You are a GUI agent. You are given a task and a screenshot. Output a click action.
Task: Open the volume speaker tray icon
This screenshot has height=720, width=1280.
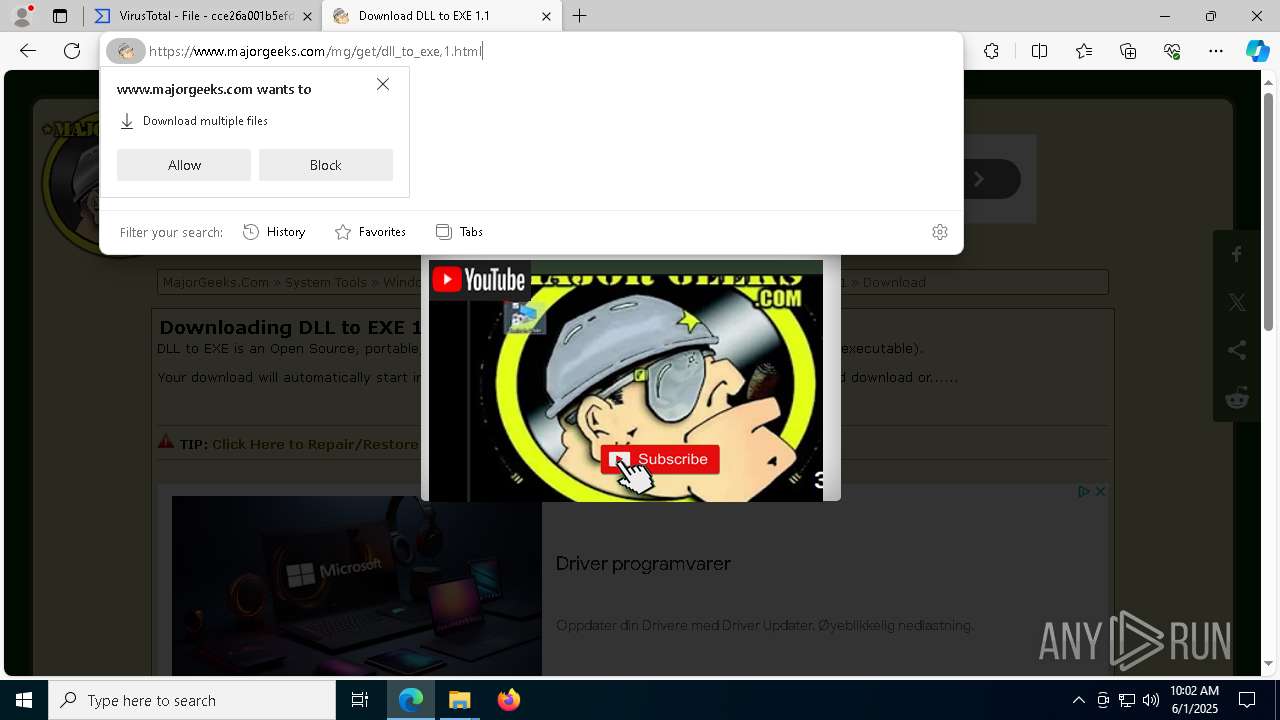pyautogui.click(x=1151, y=700)
